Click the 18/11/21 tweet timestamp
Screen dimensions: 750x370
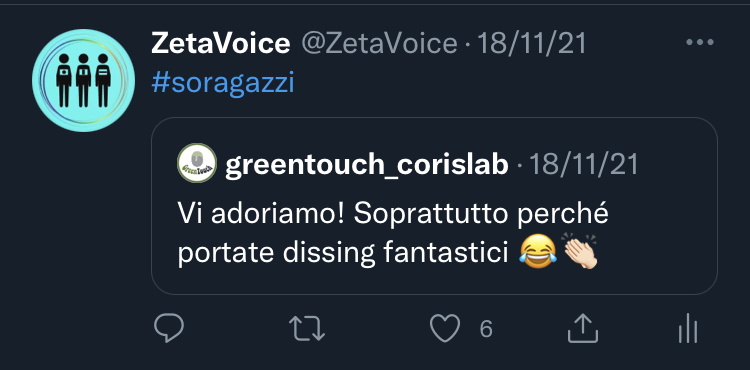tap(531, 44)
